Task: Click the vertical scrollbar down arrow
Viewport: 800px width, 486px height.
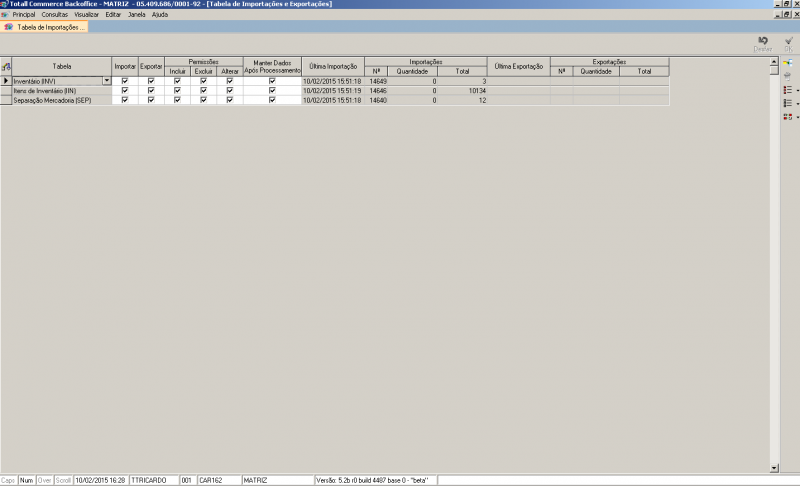Action: (774, 467)
